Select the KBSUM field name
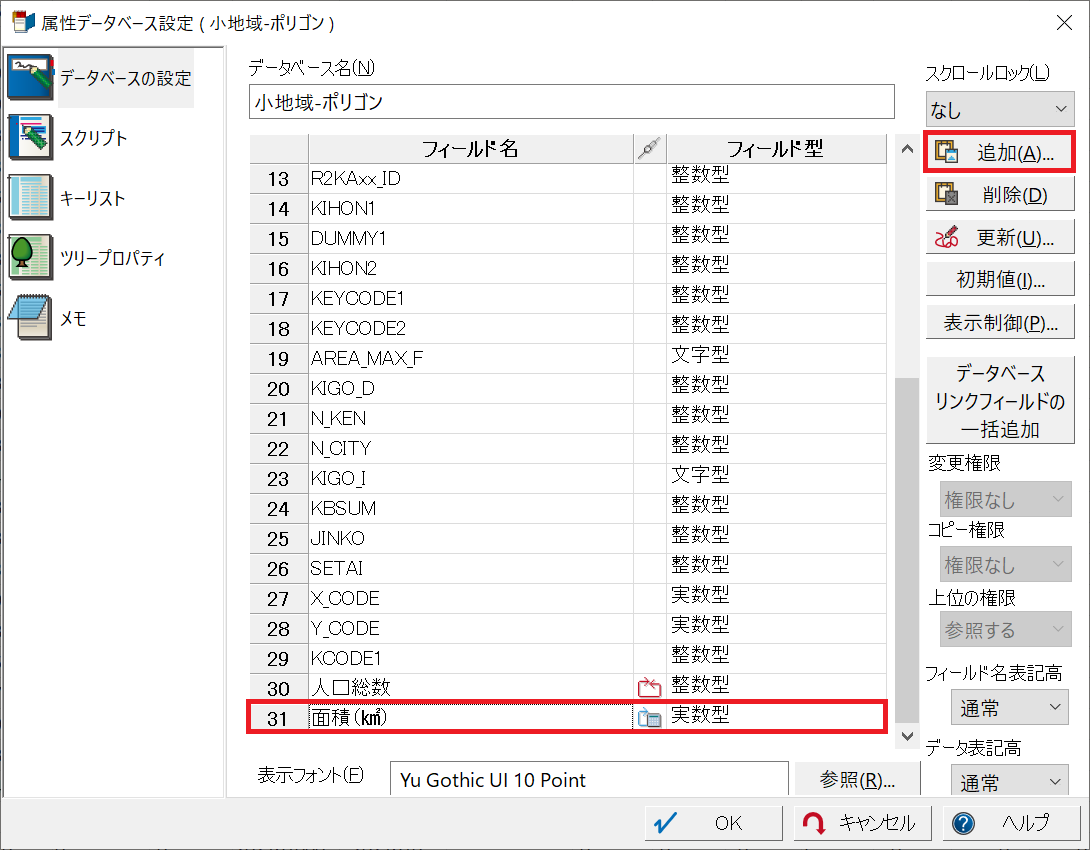 343,508
